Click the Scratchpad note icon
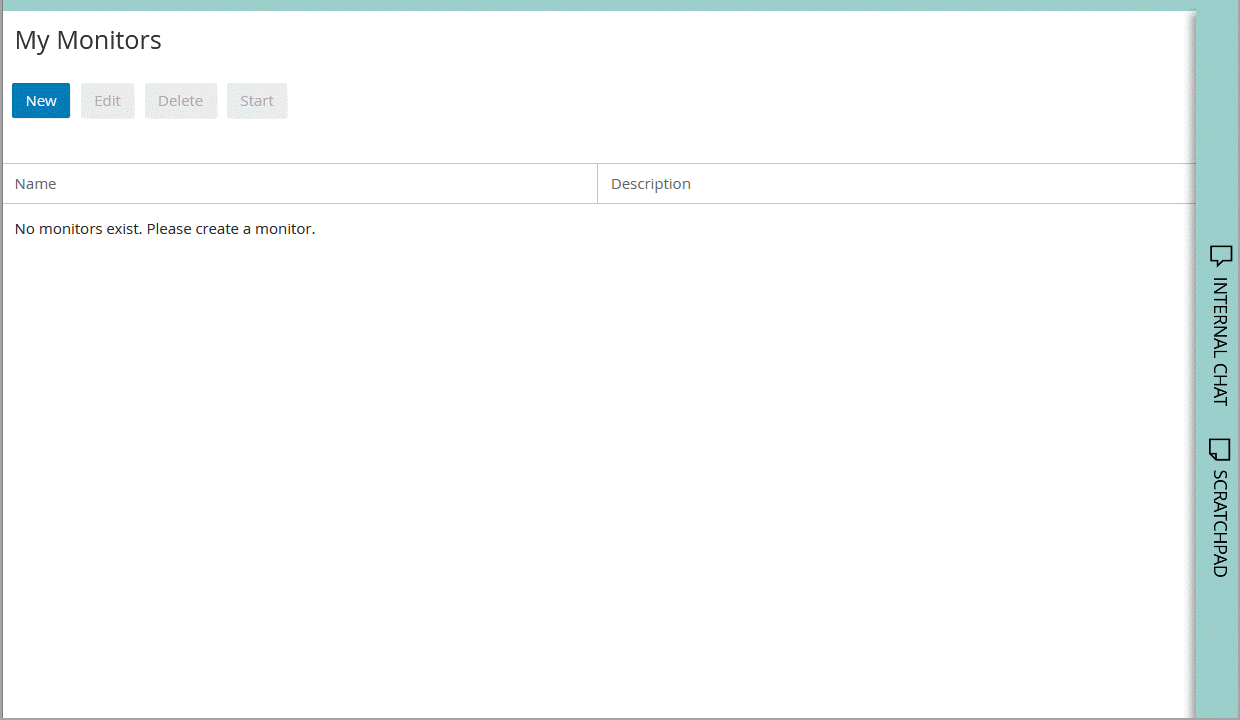Viewport: 1240px width, 720px height. point(1220,449)
